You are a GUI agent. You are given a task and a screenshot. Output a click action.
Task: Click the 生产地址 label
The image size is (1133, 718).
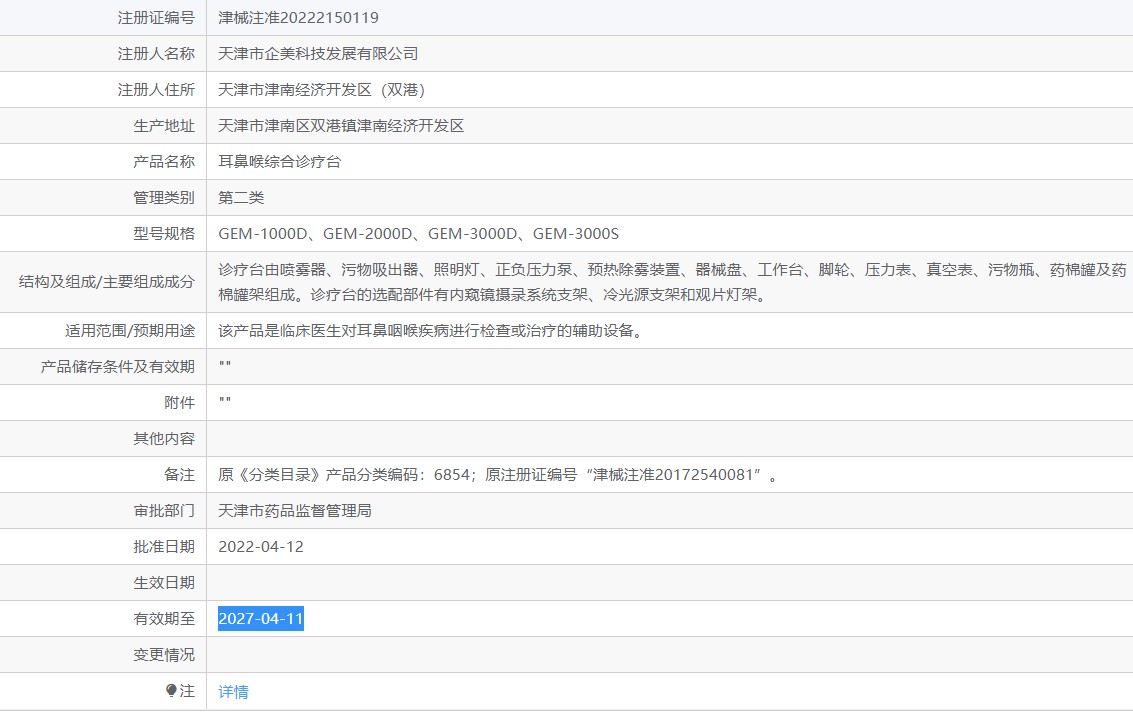[x=164, y=126]
